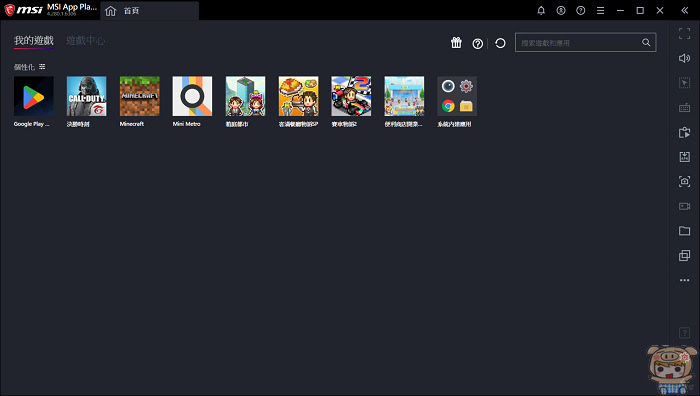Open the user account icon

point(561,10)
